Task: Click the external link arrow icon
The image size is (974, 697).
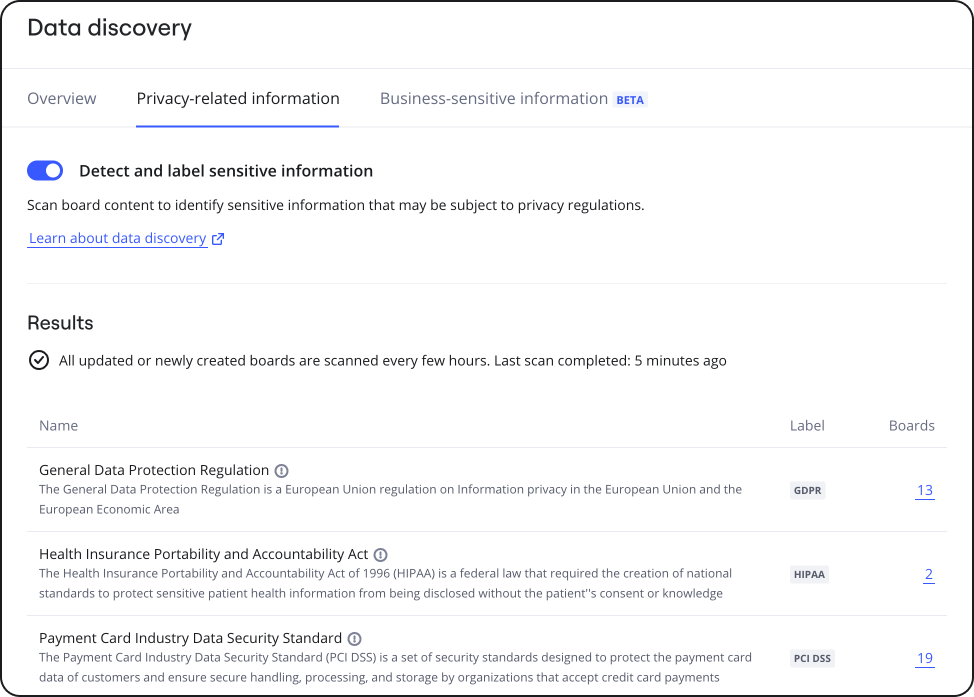Action: pos(218,239)
